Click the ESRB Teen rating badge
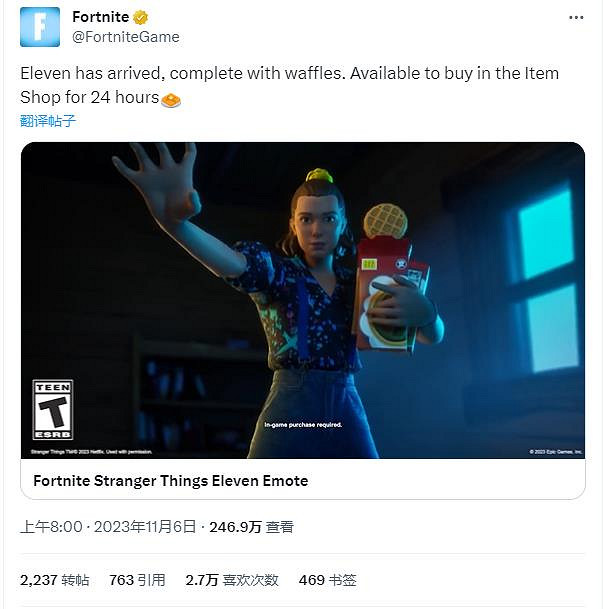The height and width of the screenshot is (609, 603). (x=52, y=409)
